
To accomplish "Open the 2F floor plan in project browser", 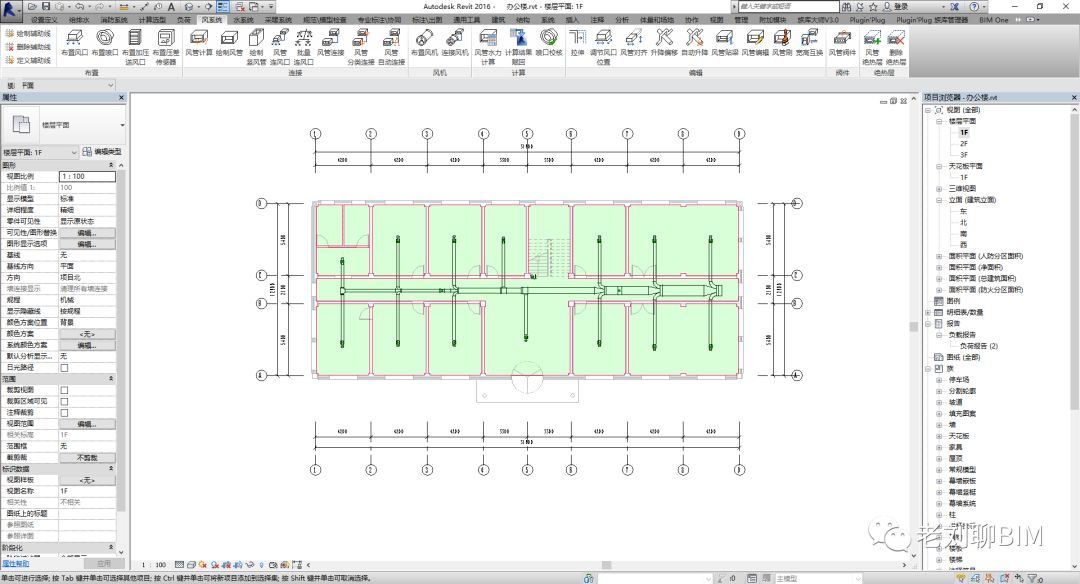I will (964, 143).
